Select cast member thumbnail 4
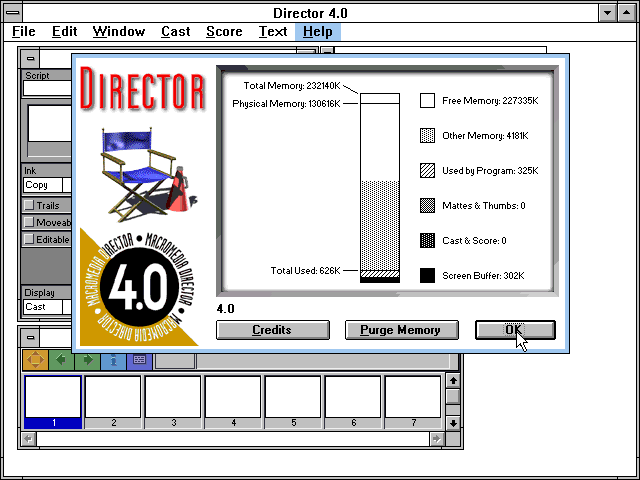Viewport: 640px width, 480px height. 233,402
